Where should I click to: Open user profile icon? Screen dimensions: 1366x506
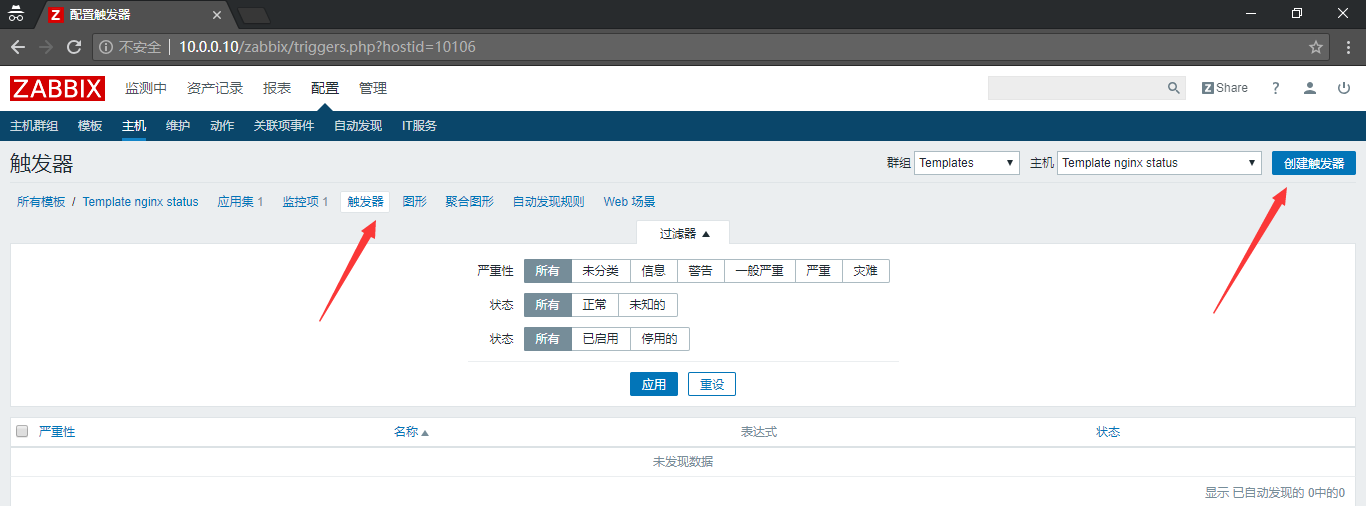click(x=1310, y=88)
